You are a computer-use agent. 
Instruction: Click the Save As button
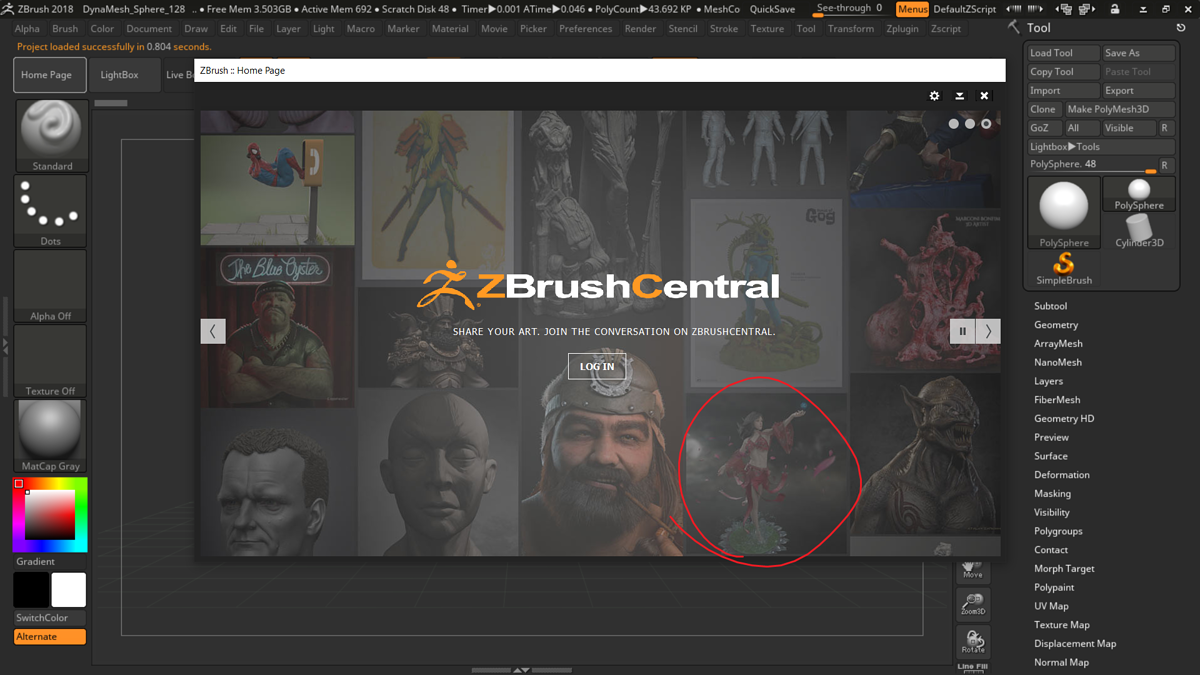pyautogui.click(x=1139, y=53)
